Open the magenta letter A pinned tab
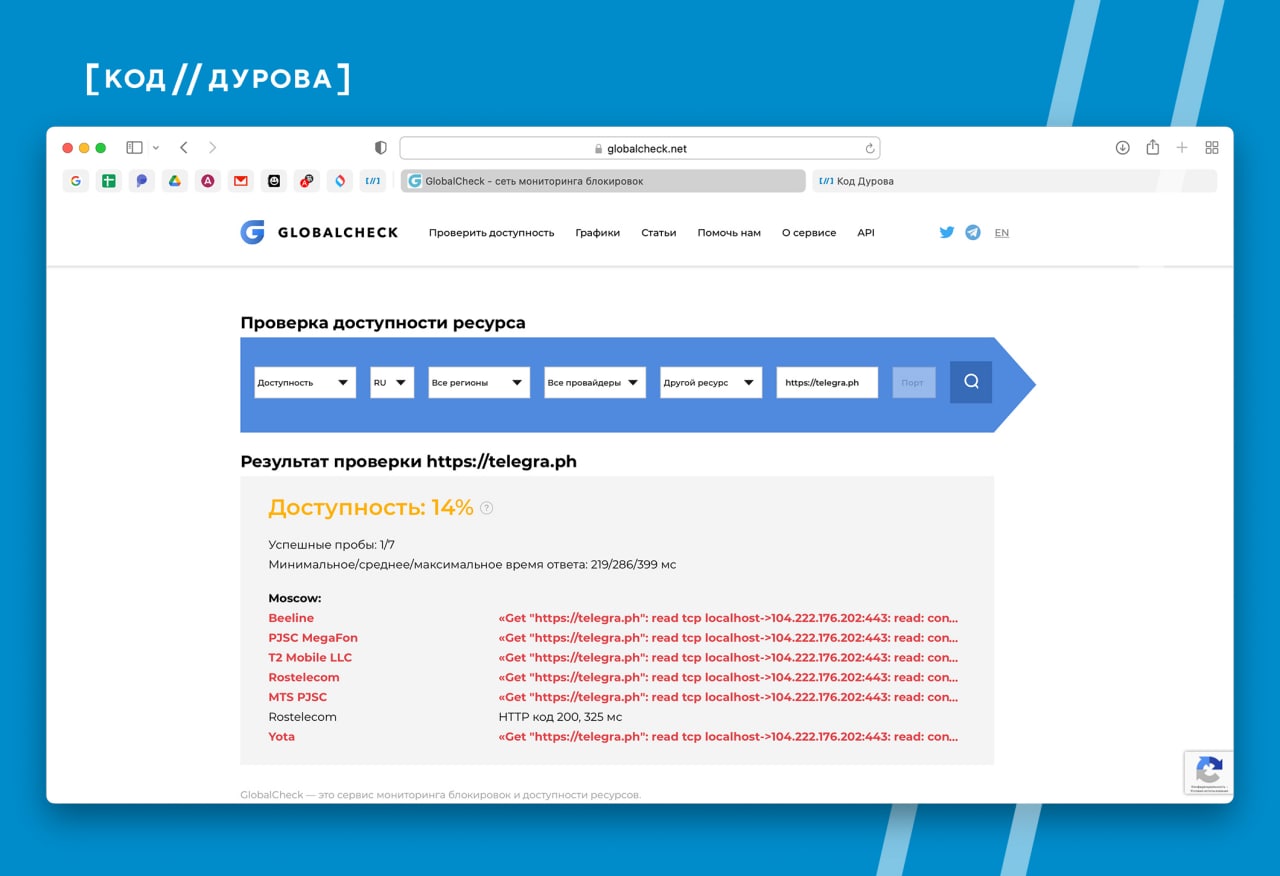1280x876 pixels. tap(208, 181)
